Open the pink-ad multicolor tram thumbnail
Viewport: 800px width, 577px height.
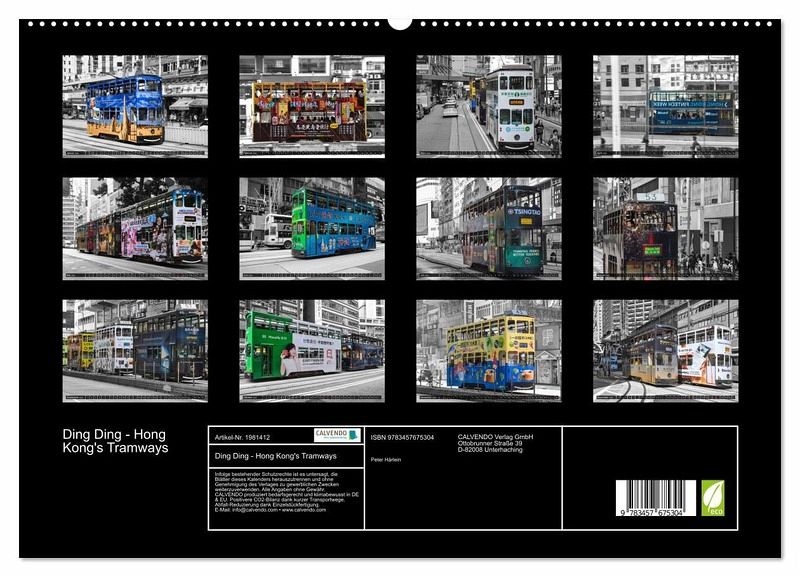[x=135, y=229]
